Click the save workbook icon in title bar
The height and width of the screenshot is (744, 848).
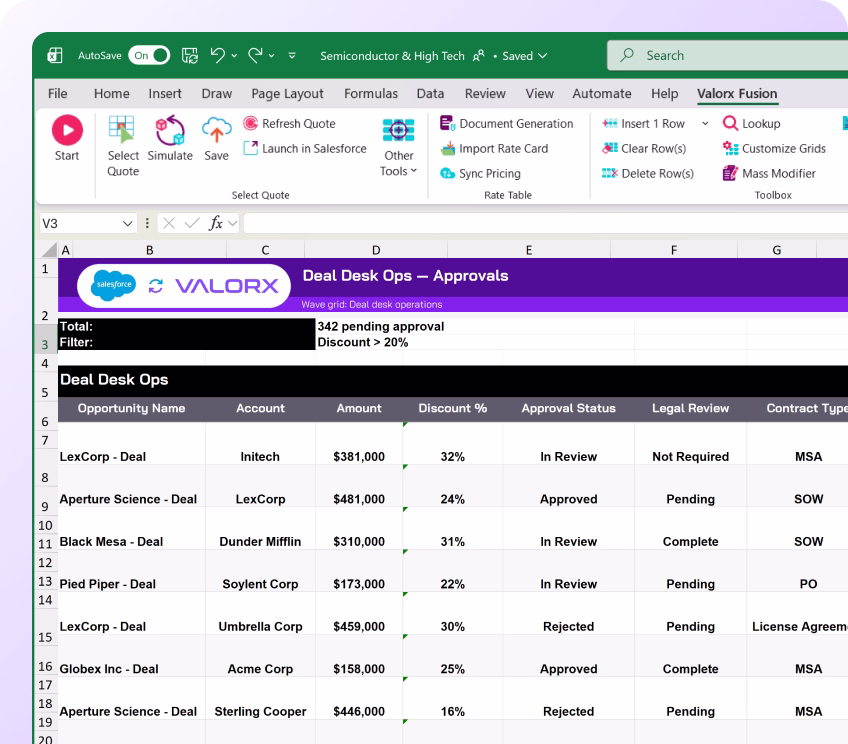(189, 55)
